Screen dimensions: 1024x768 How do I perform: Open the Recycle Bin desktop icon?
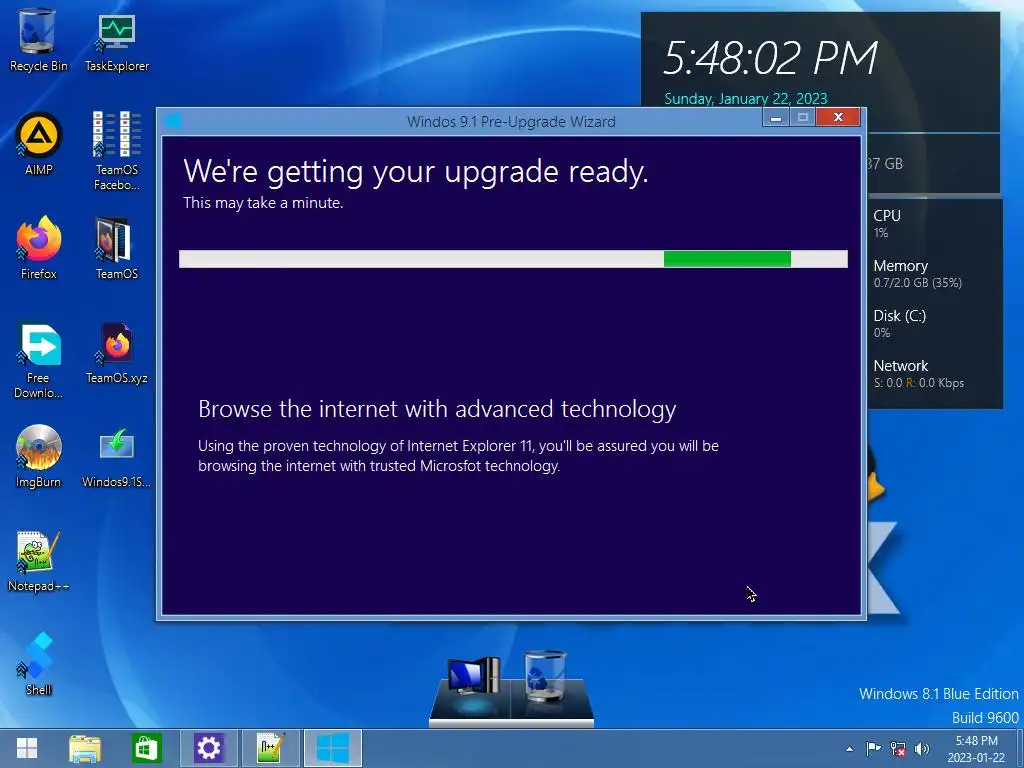(x=38, y=40)
